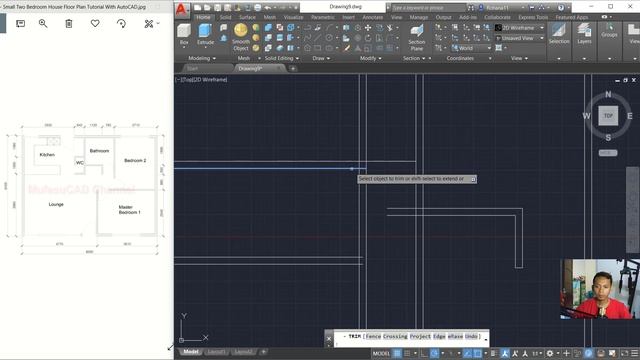This screenshot has width=640, height=360.
Task: Switch to the Model layout tab
Action: tap(191, 352)
